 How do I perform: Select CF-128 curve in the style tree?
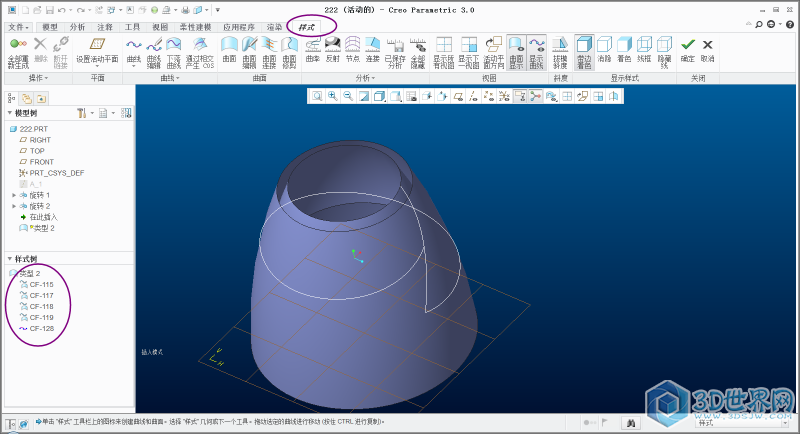37,328
